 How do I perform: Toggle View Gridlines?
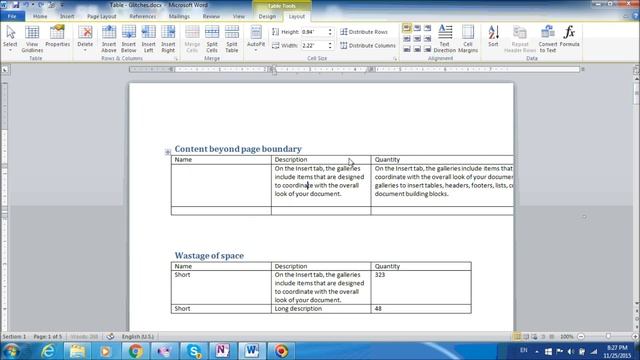[x=32, y=38]
